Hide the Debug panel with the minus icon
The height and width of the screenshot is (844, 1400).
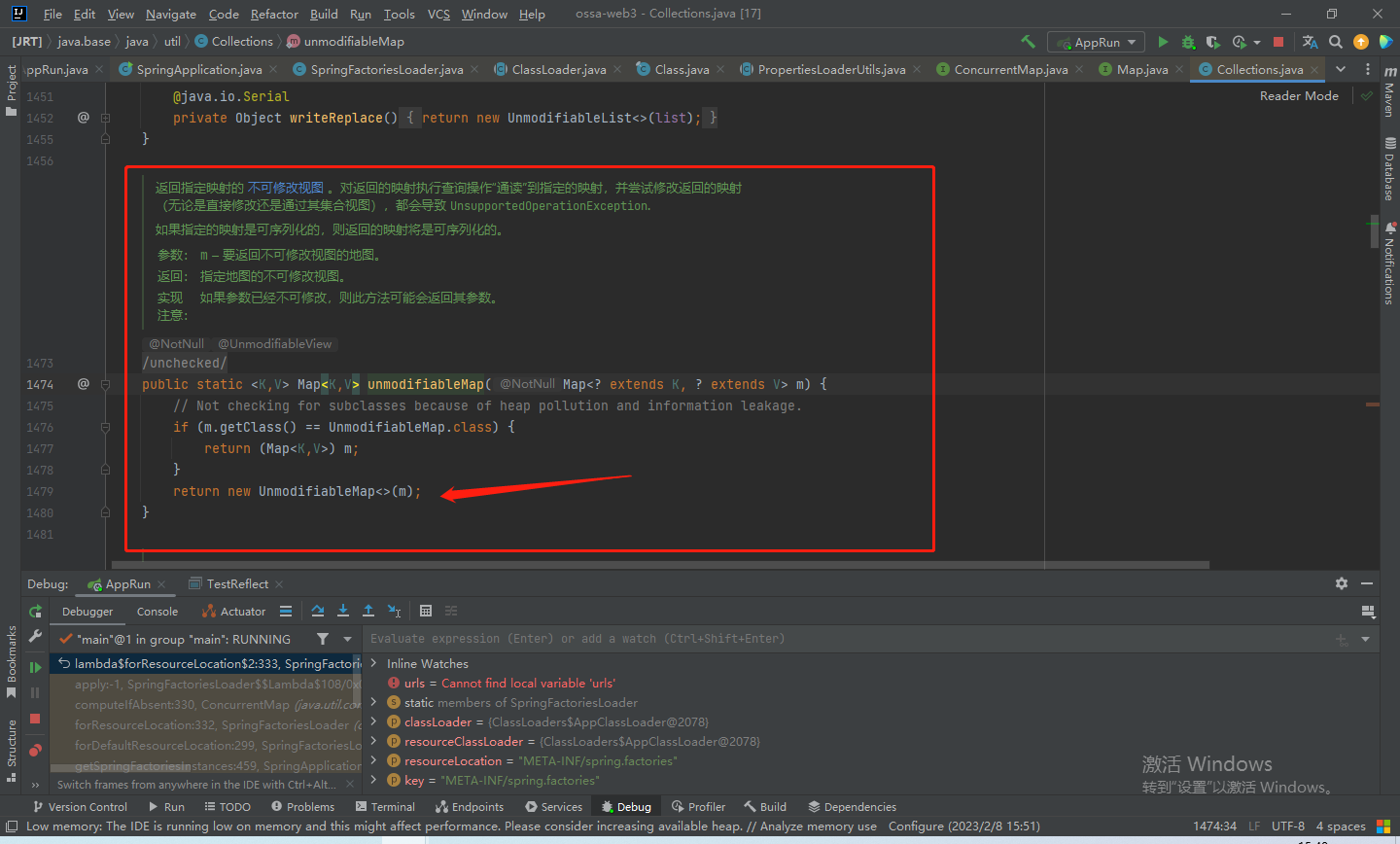point(1367,583)
